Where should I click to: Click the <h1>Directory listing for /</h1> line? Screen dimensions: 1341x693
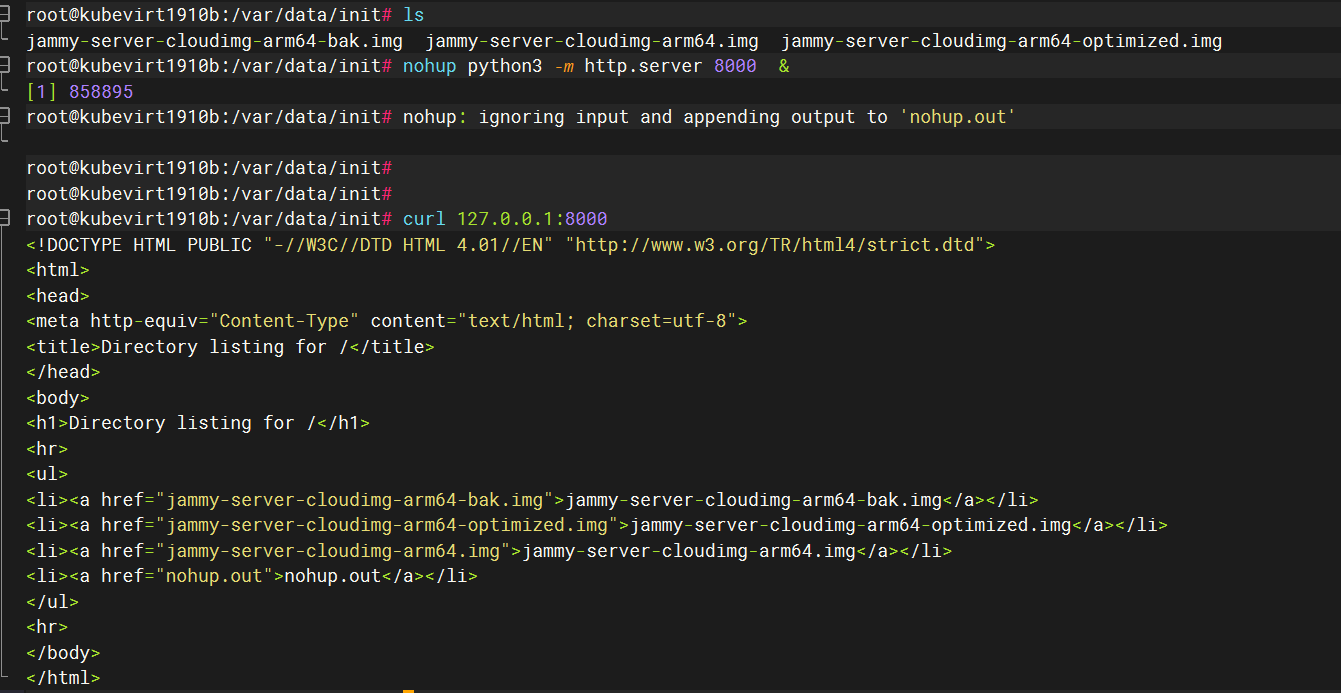click(x=198, y=423)
